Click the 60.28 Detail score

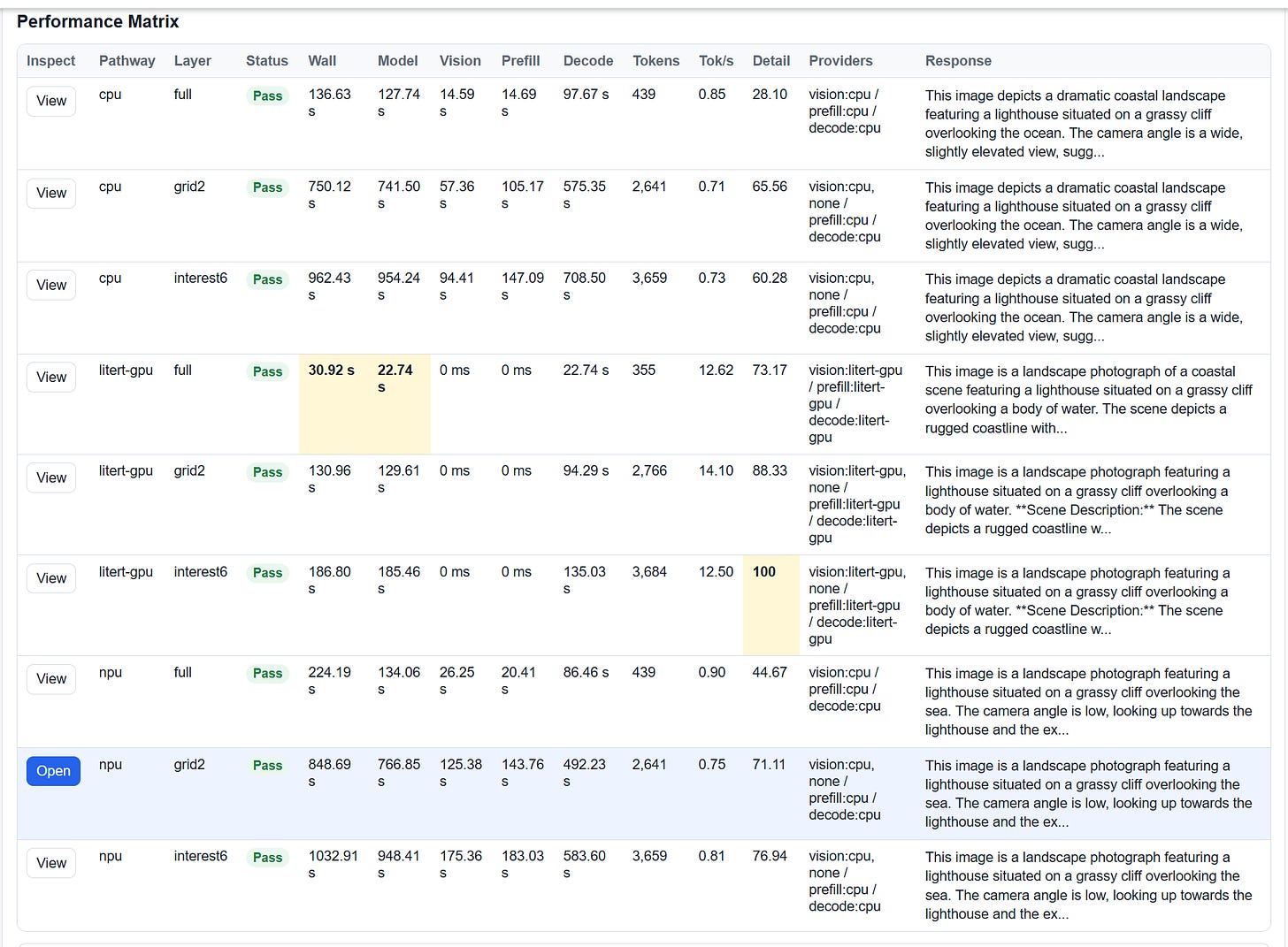coord(770,278)
